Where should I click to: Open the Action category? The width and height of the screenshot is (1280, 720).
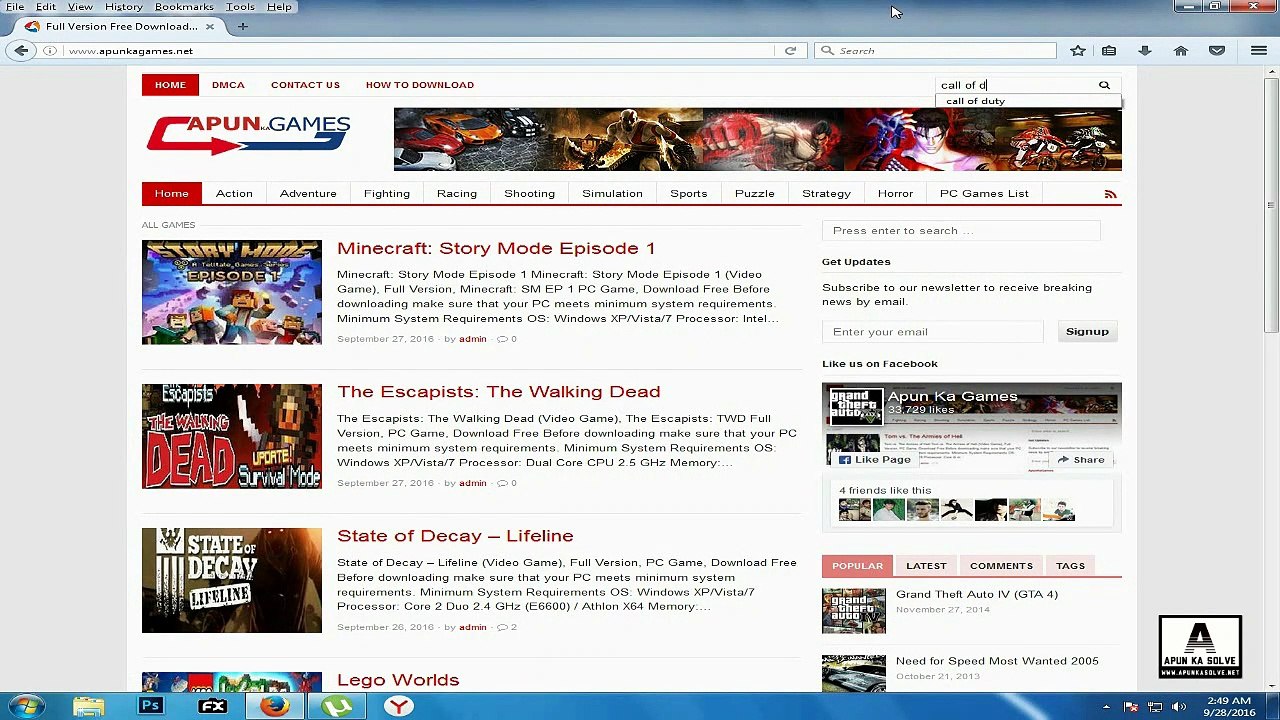234,194
